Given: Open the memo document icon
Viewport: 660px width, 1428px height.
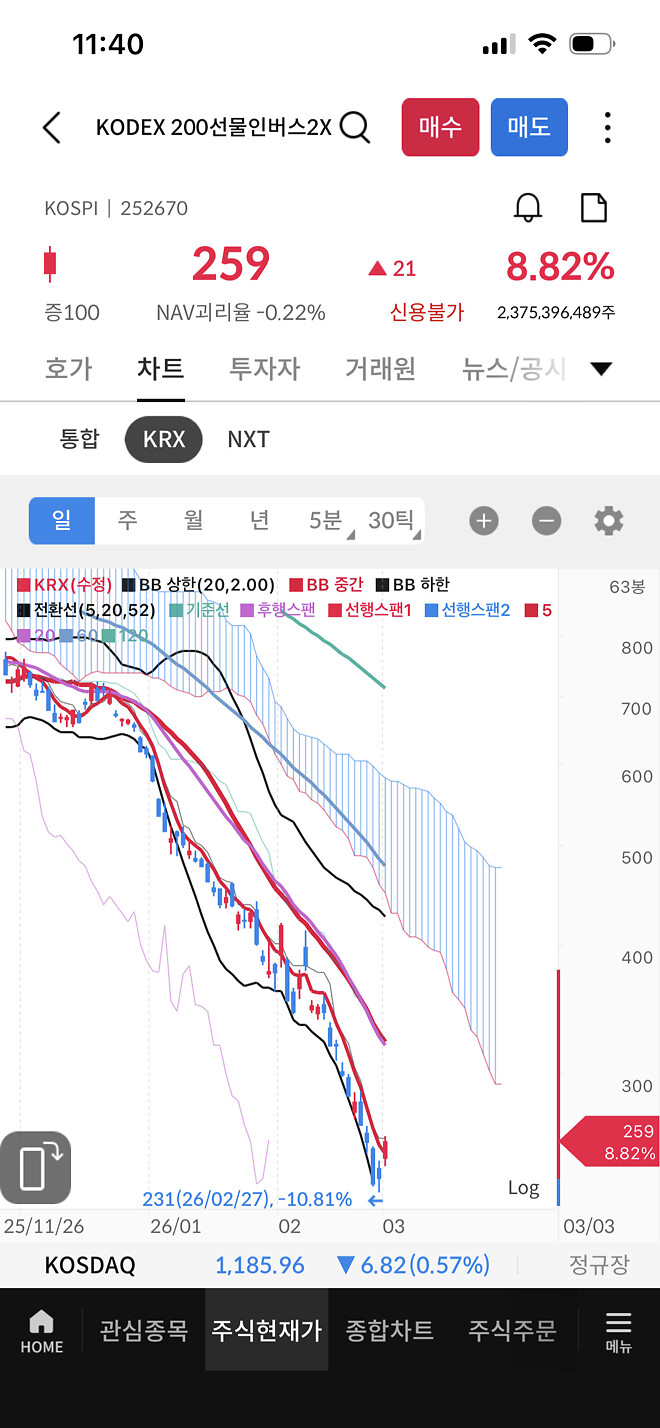Looking at the screenshot, I should (594, 208).
